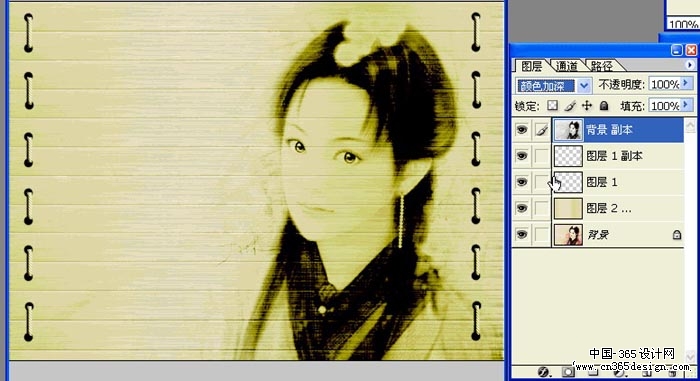Switch to the 路径 tab
This screenshot has width=700, height=381.
coord(602,66)
